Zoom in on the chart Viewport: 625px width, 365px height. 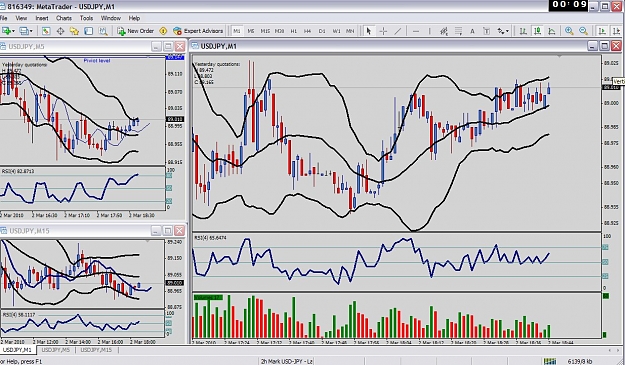click(569, 31)
